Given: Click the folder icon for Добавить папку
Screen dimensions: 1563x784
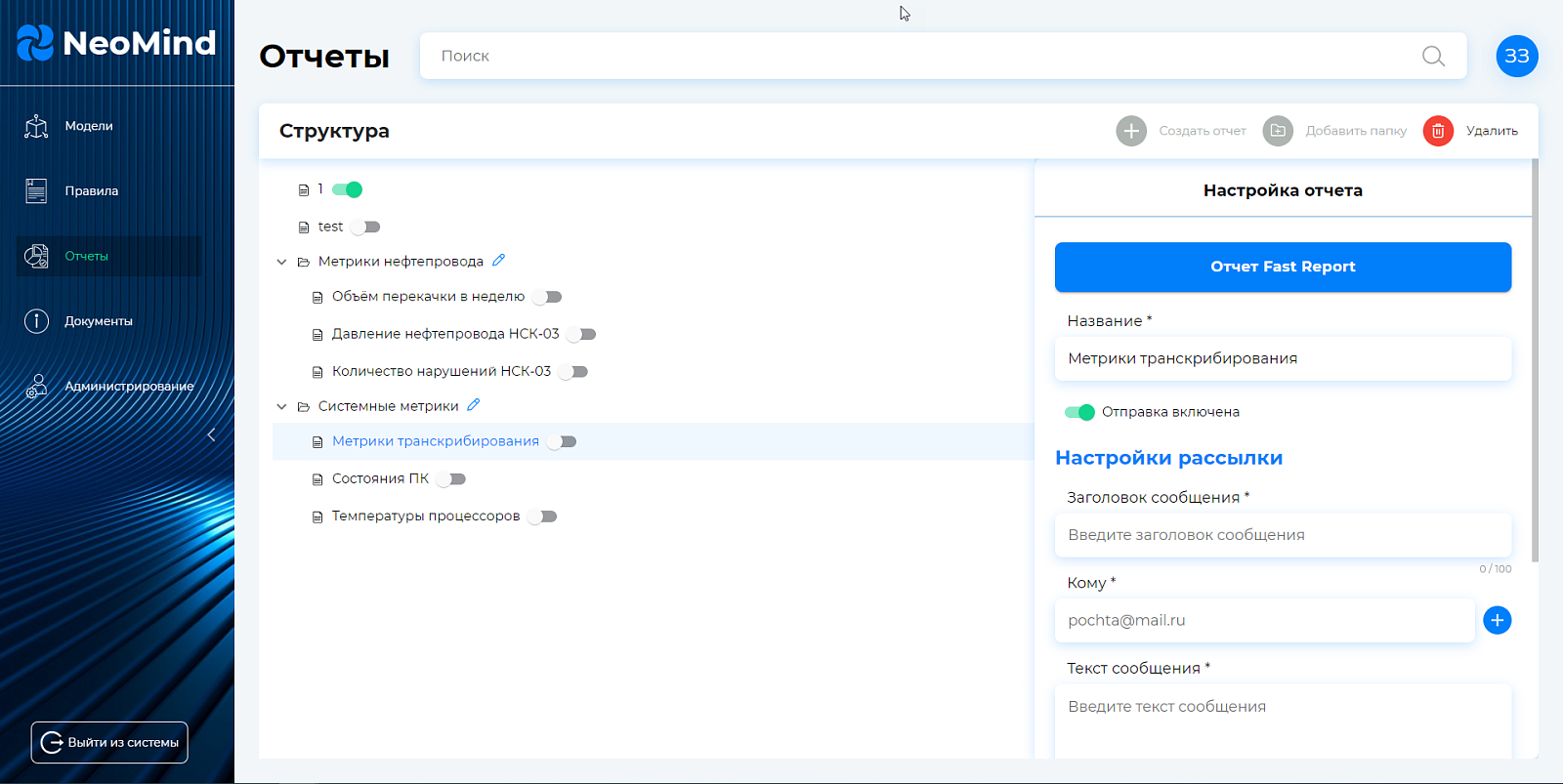Looking at the screenshot, I should coord(1278,131).
